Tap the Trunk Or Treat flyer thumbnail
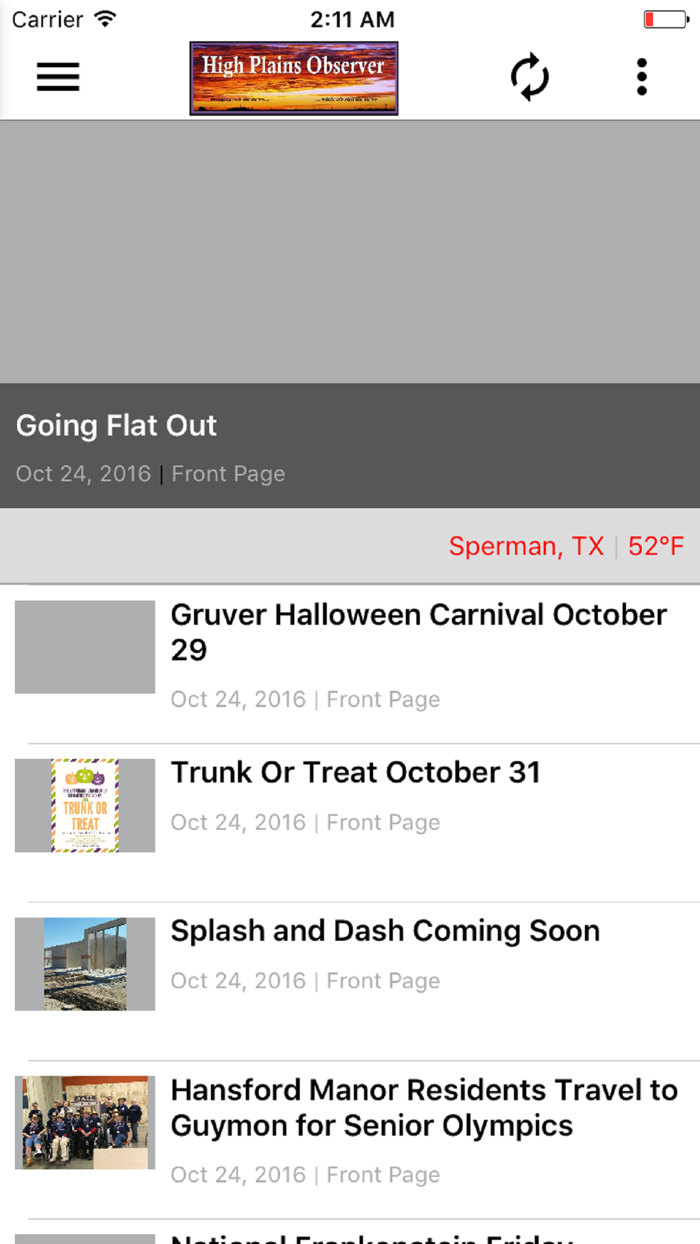Screen dimensions: 700x1244 coord(85,805)
